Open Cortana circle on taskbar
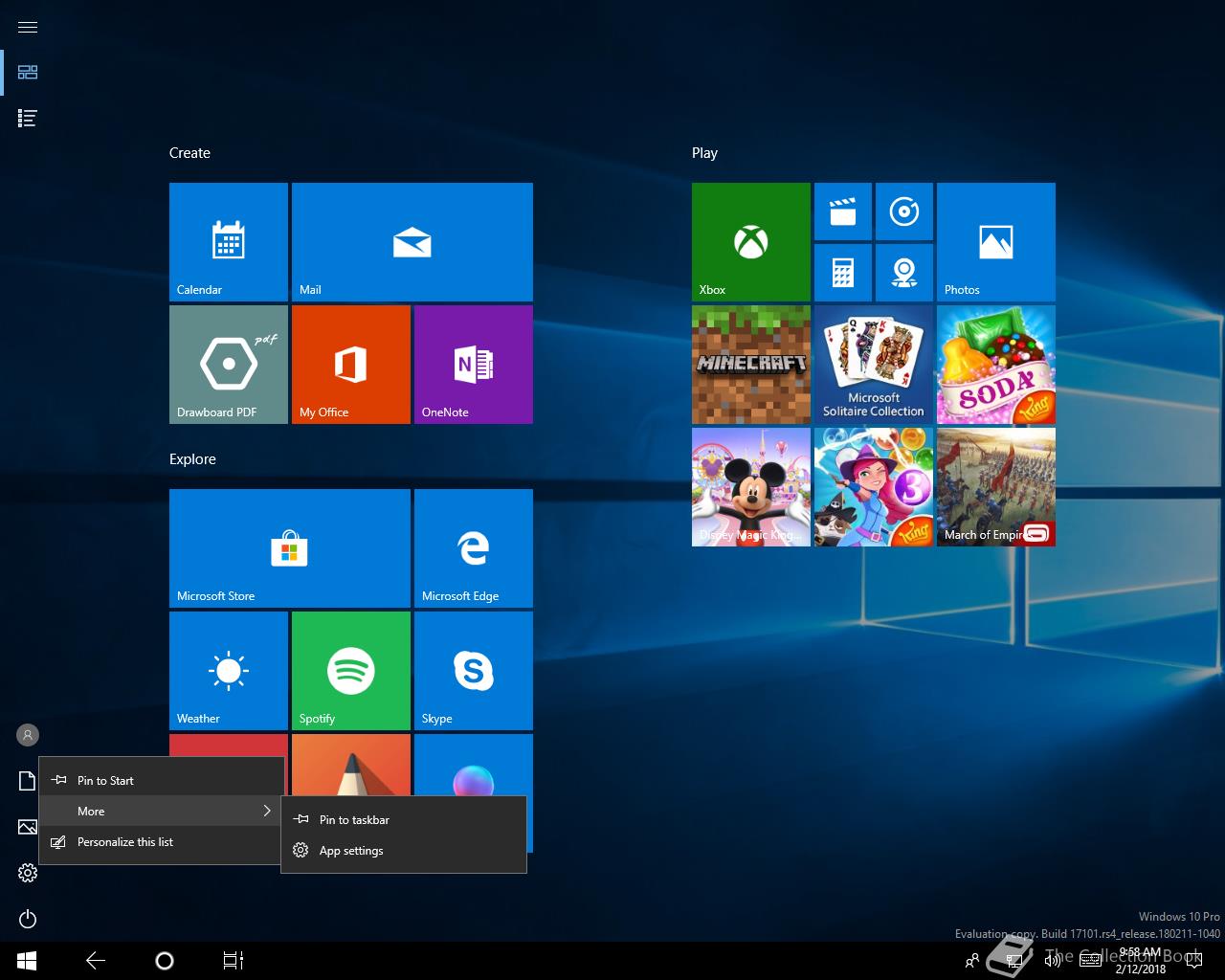The width and height of the screenshot is (1225, 980). (165, 961)
